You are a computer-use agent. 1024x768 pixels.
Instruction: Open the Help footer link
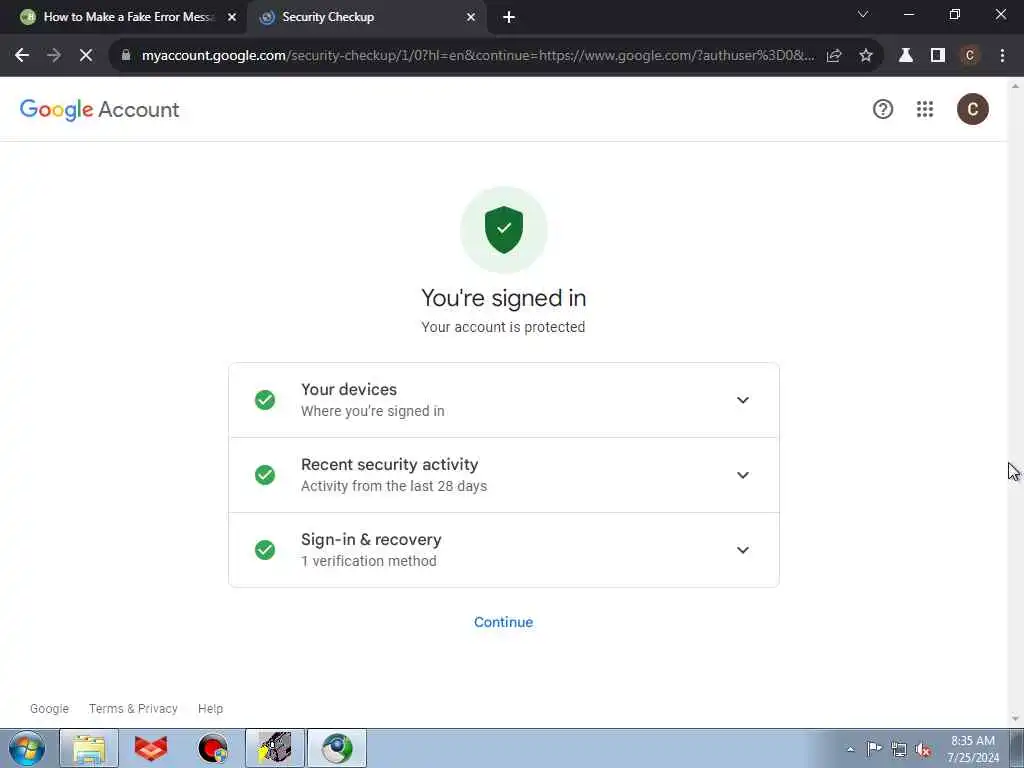(210, 709)
